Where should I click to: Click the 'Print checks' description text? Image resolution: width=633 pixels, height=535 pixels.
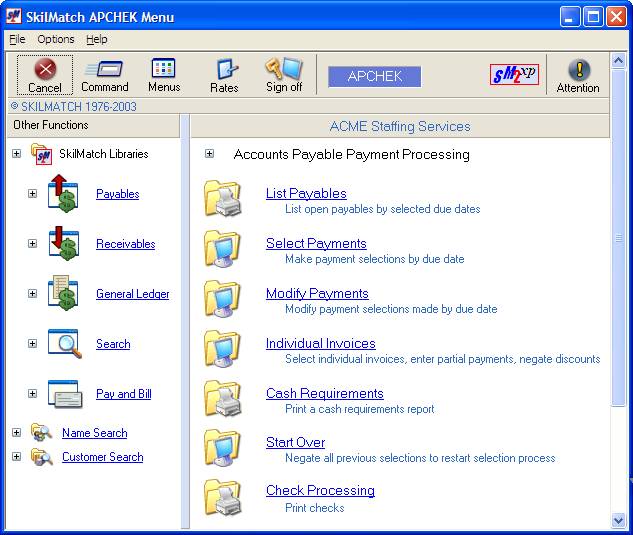[x=314, y=508]
